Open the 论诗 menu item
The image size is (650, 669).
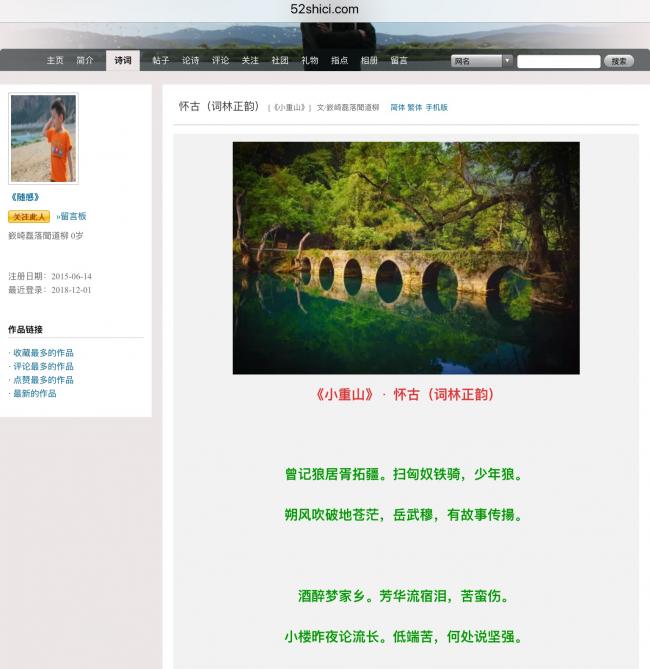(x=190, y=61)
